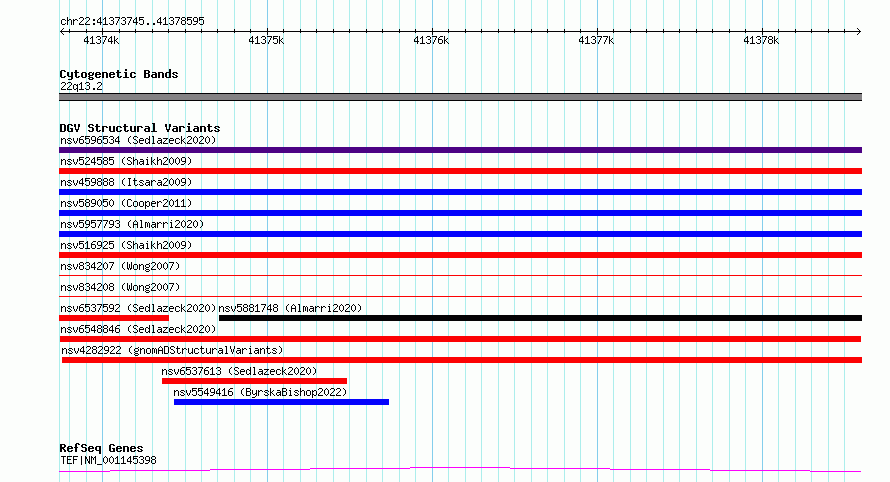Click the chr22:41373745..41378595 region label
The width and height of the screenshot is (890, 482).
pyautogui.click(x=132, y=21)
